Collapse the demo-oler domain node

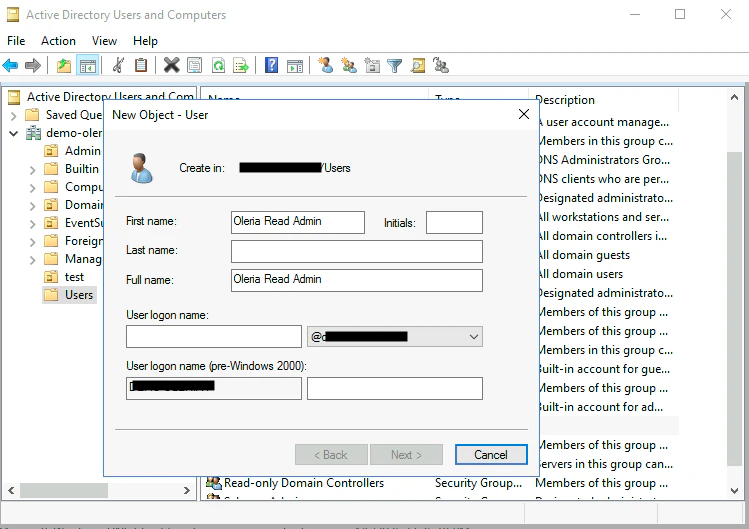tap(14, 133)
